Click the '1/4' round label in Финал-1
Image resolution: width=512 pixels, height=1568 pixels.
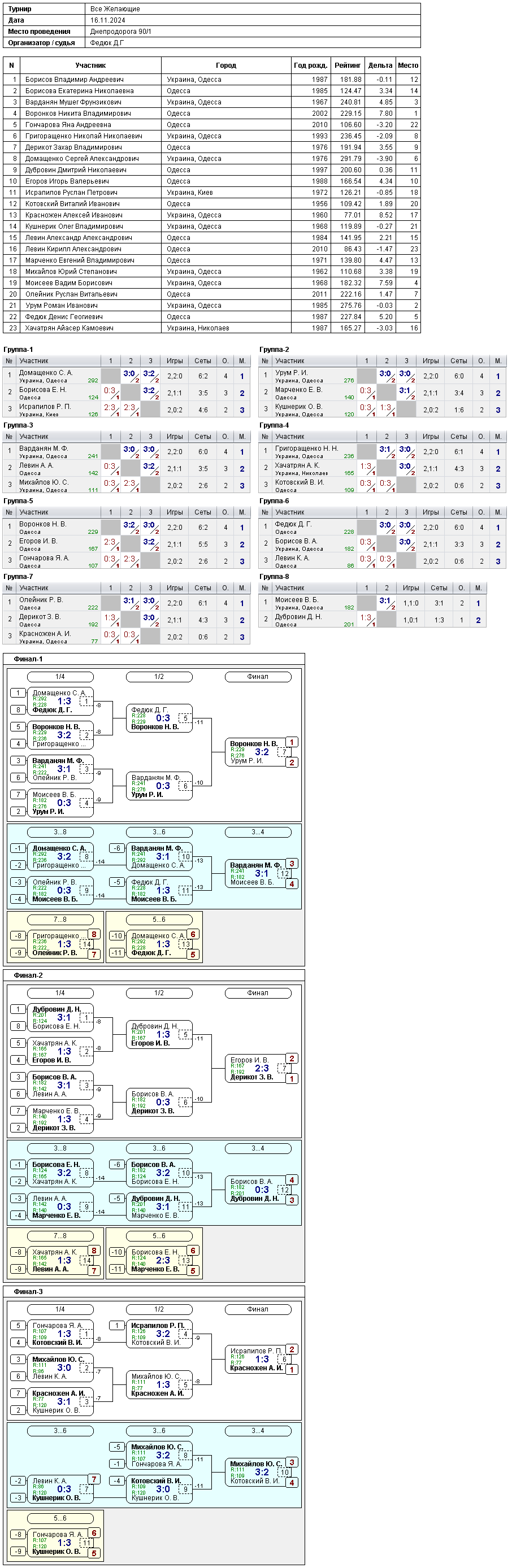click(60, 677)
